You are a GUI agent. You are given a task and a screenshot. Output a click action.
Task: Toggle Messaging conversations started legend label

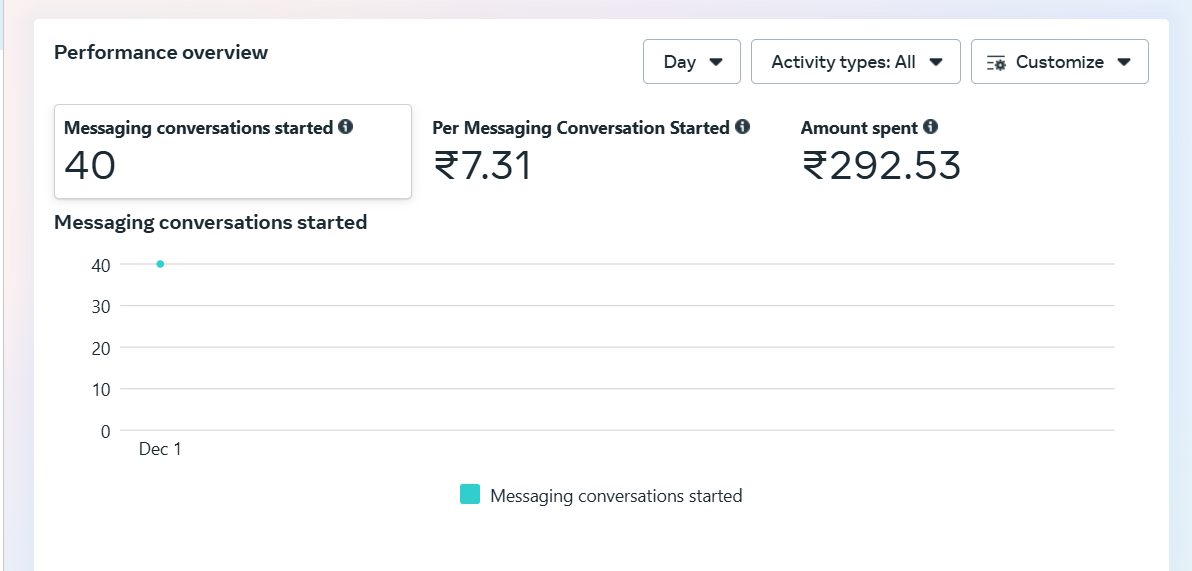616,496
